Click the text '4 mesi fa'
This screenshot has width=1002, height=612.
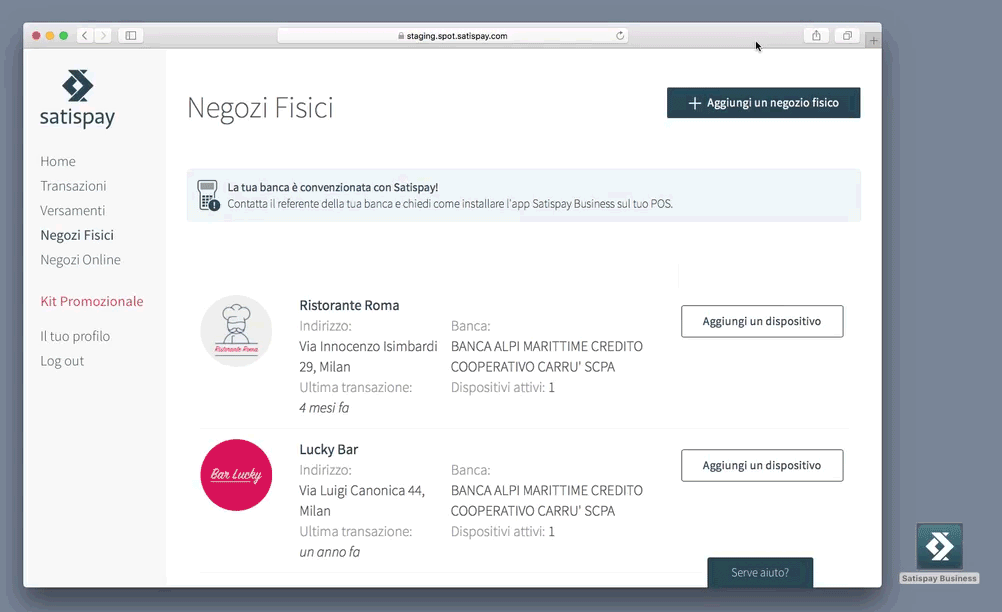click(324, 408)
